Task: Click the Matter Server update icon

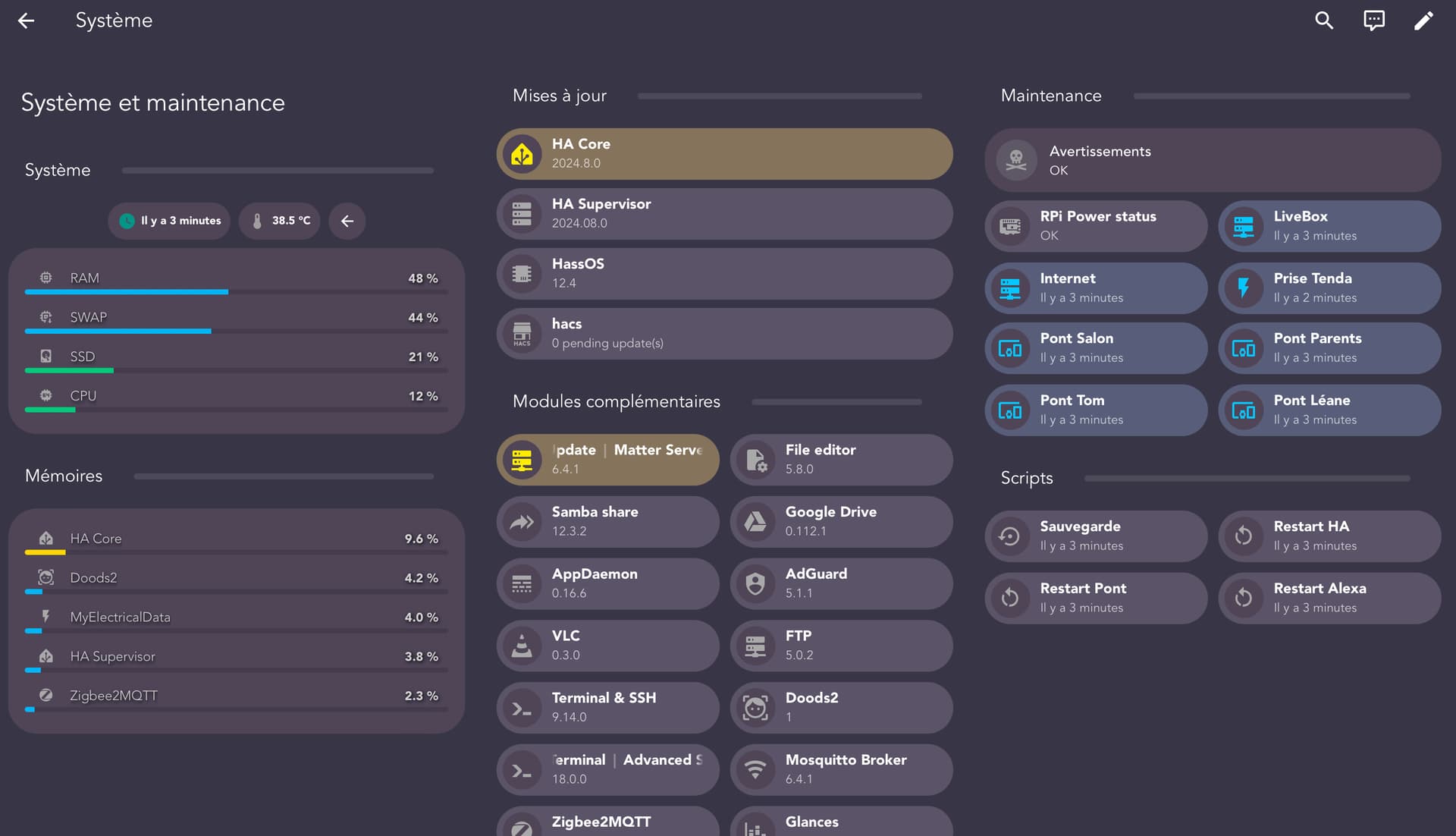Action: pos(522,460)
